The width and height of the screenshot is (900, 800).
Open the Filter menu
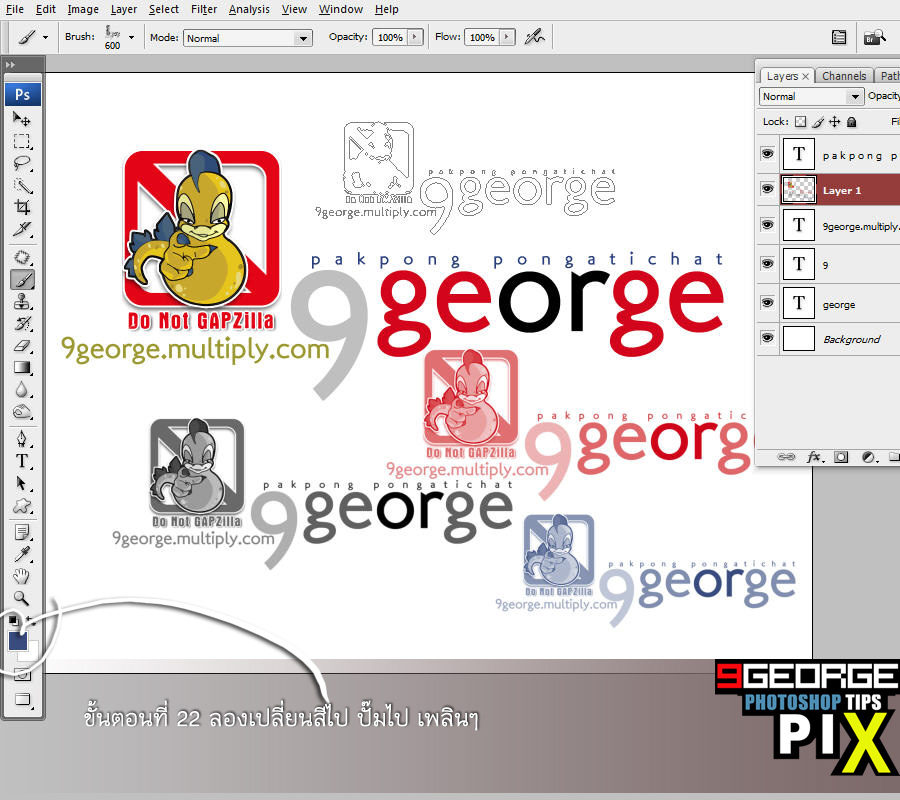click(x=204, y=9)
